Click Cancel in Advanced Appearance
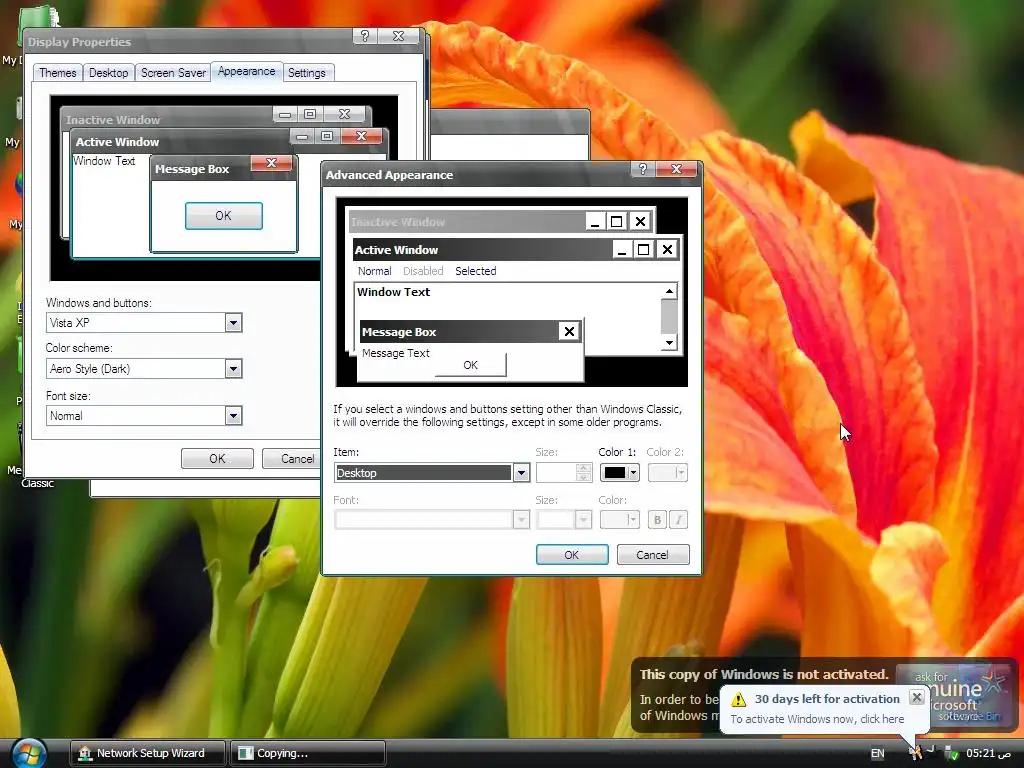 pos(652,554)
